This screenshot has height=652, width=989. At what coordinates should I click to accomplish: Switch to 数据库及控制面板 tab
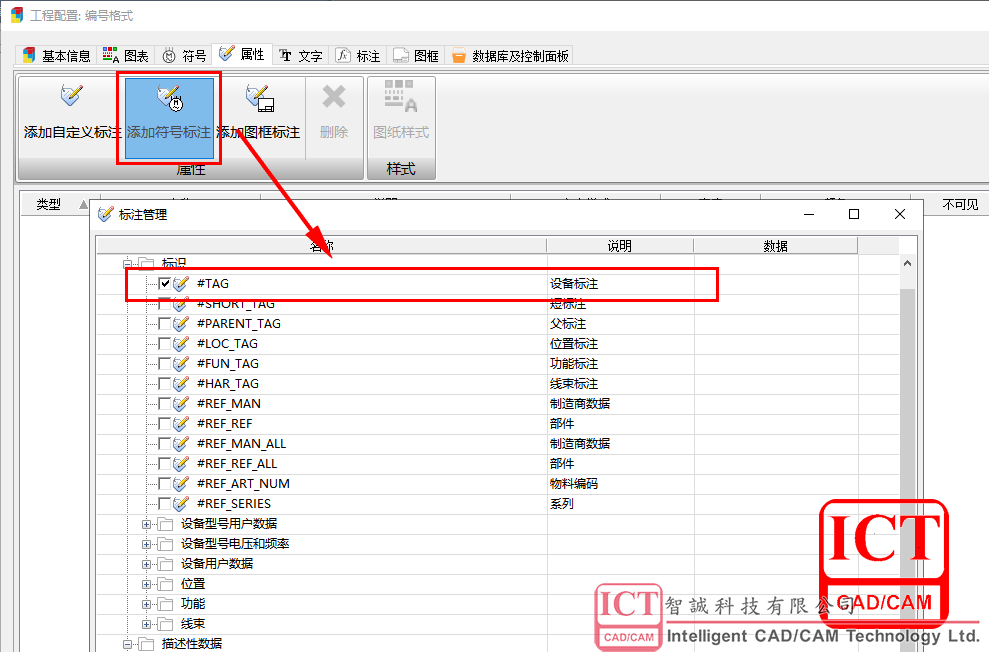click(x=510, y=56)
